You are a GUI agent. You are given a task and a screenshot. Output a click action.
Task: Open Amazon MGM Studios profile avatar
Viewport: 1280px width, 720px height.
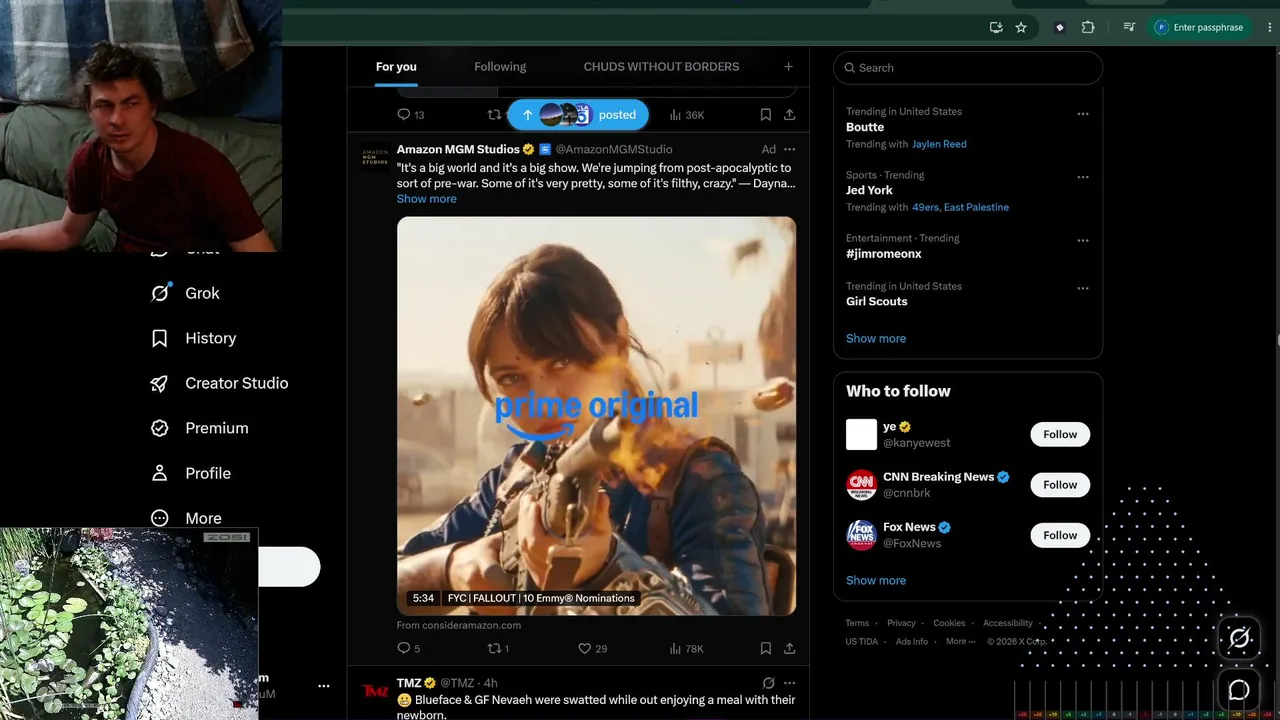tap(376, 158)
